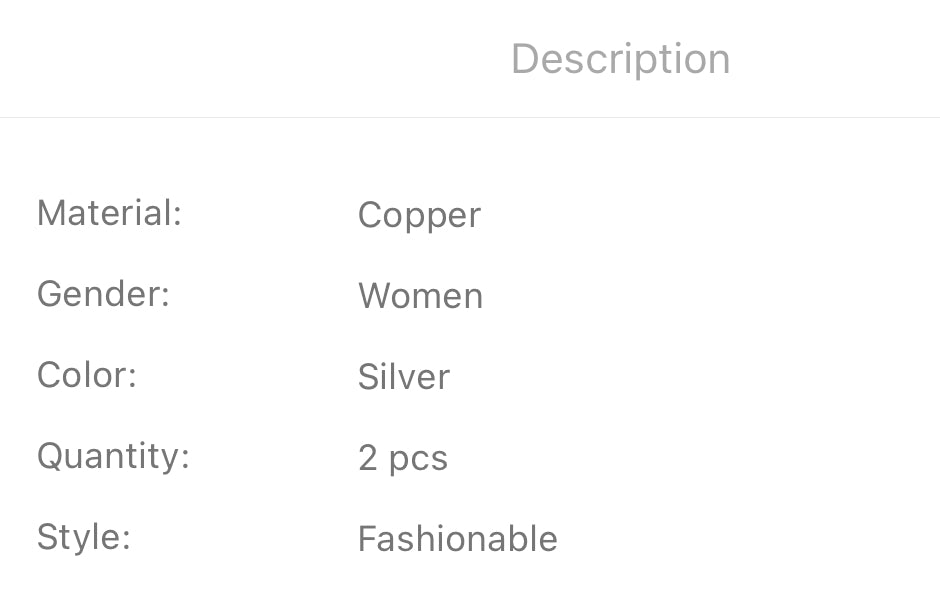940x589 pixels.
Task: Click the letter F in Fashionable
Action: 368,539
